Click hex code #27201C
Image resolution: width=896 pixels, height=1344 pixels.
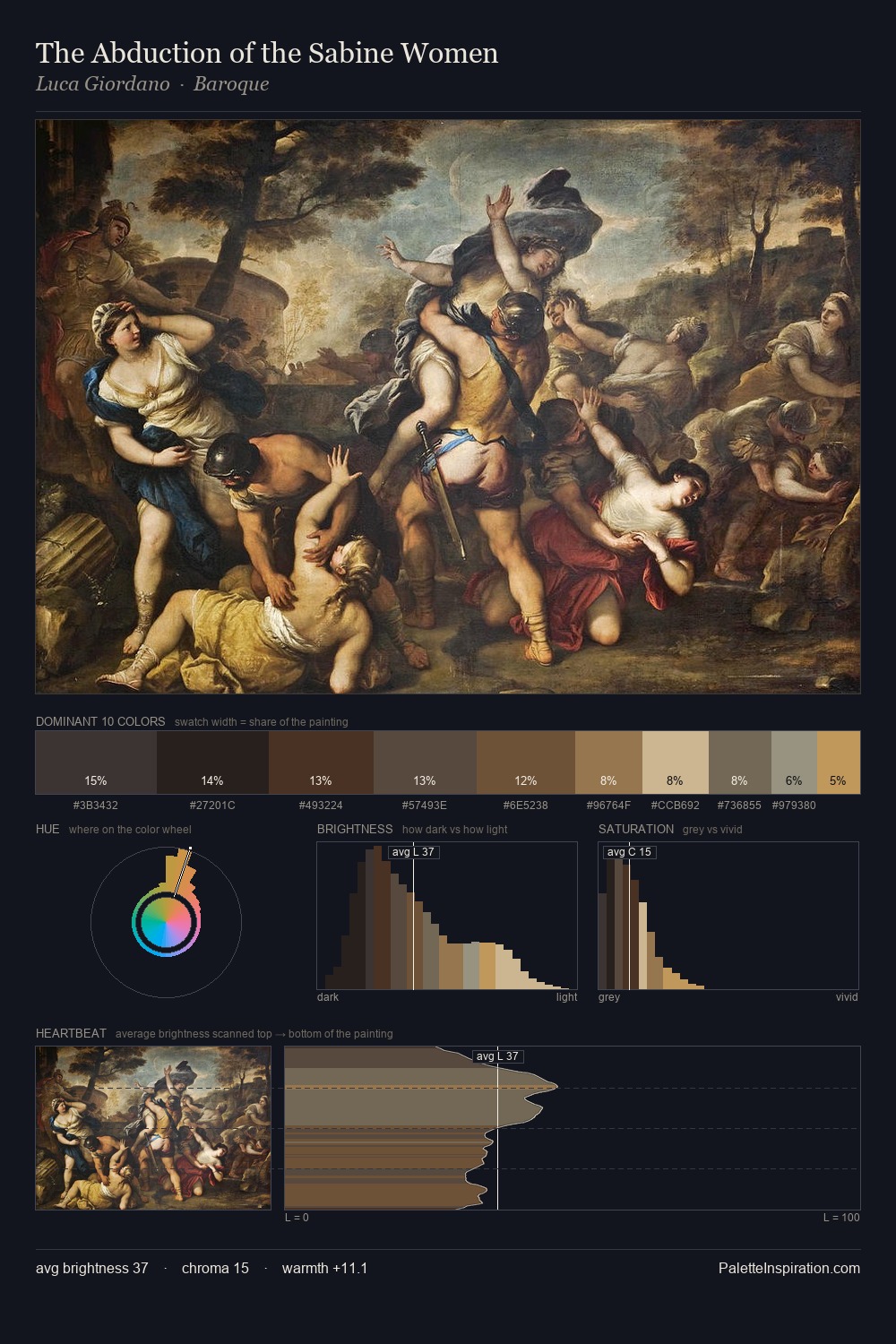[x=212, y=806]
